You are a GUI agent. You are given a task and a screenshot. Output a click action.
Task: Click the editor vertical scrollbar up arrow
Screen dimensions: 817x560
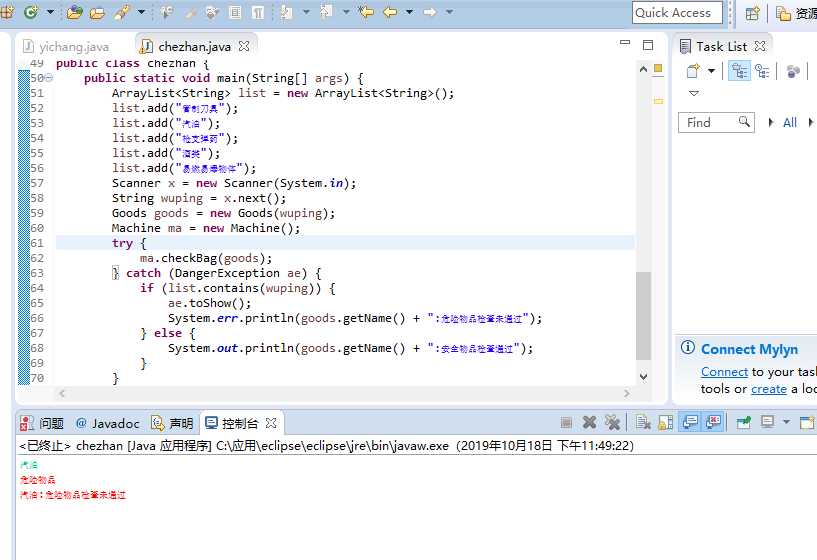(643, 69)
